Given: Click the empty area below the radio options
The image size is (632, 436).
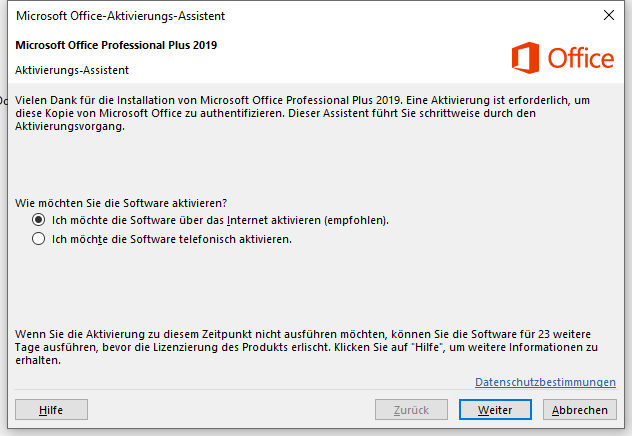Looking at the screenshot, I should [300, 285].
